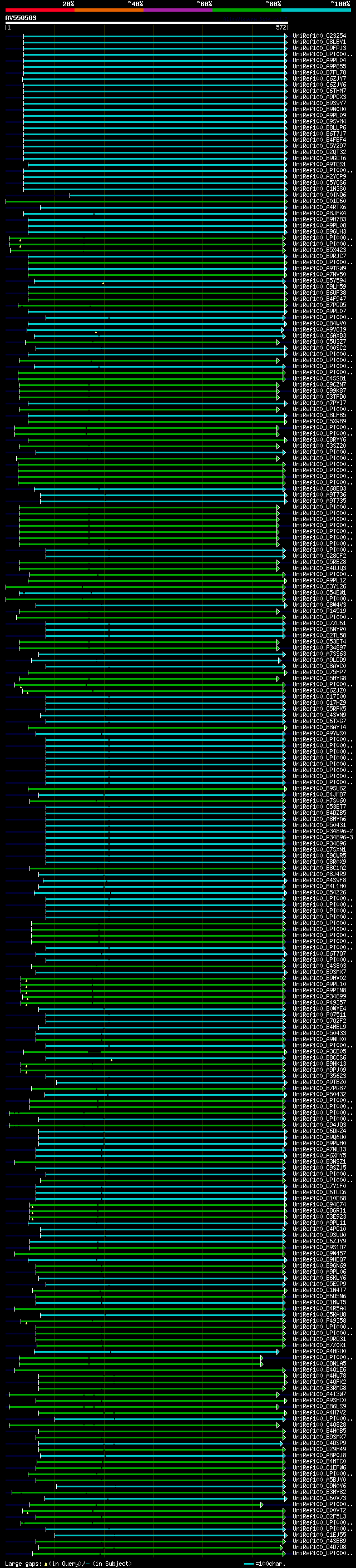Select hit UniRef100_B7PGD5
The image size is (356, 1568).
click(319, 305)
